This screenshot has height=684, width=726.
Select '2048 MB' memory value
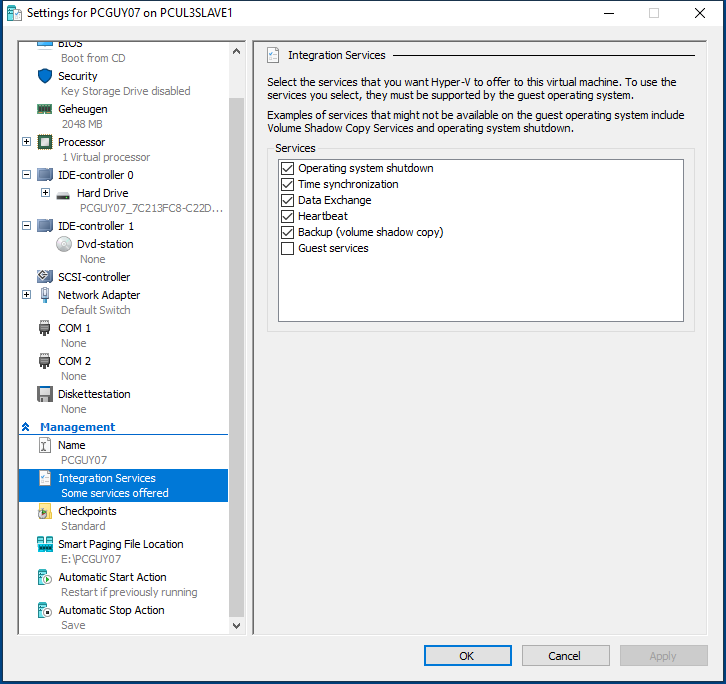(x=82, y=124)
